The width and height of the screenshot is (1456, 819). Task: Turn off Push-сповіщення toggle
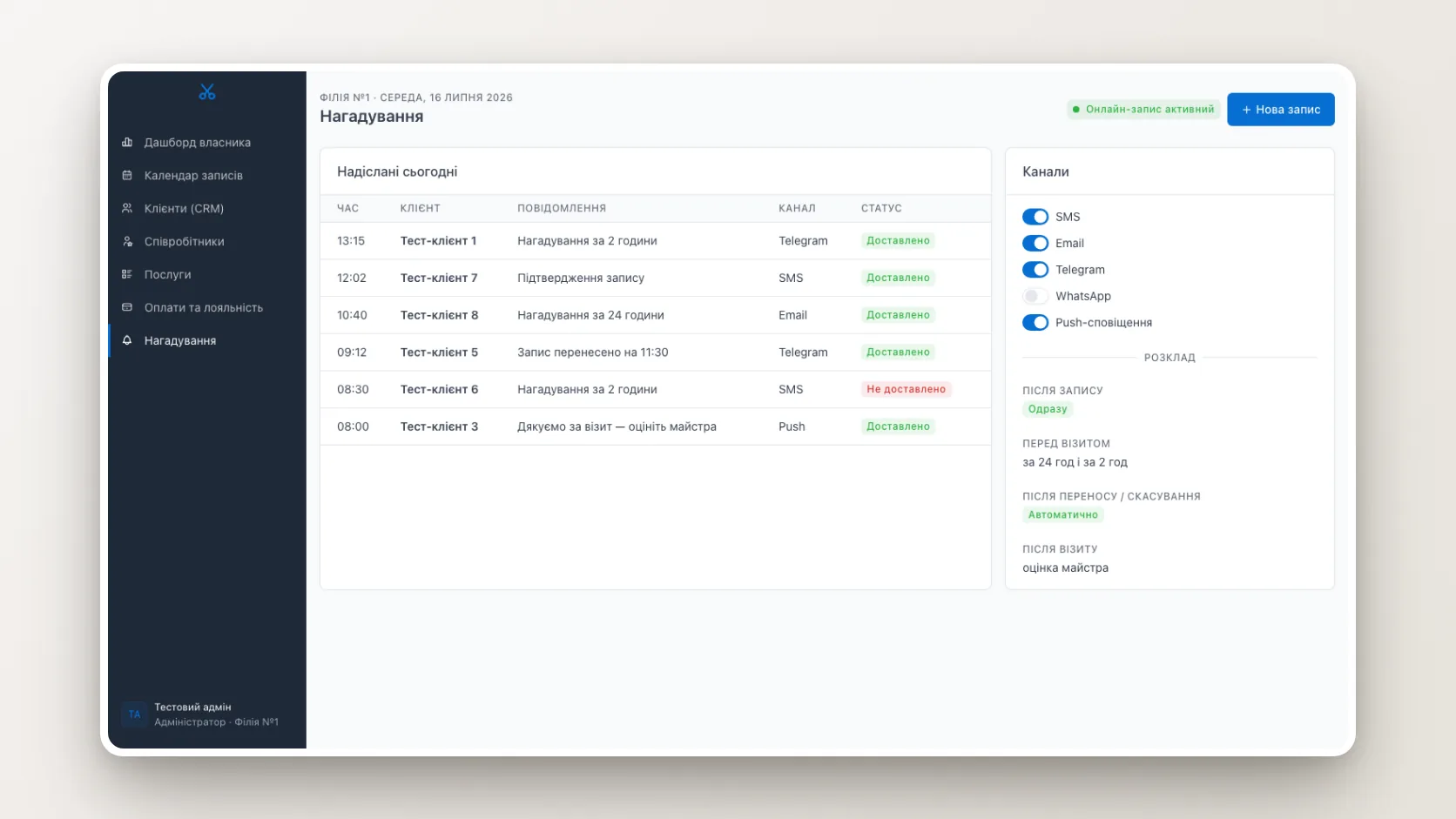pos(1035,323)
